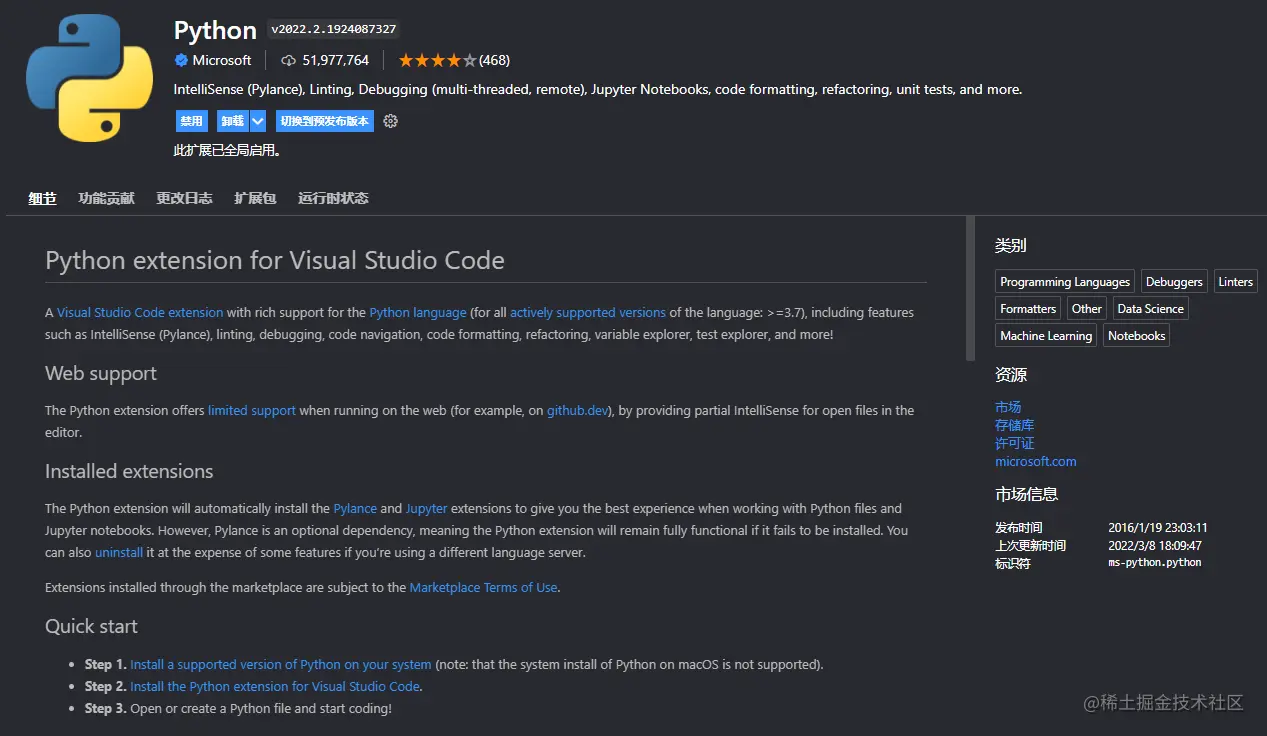
Task: Select the Machine Learning category tag
Action: click(1046, 336)
